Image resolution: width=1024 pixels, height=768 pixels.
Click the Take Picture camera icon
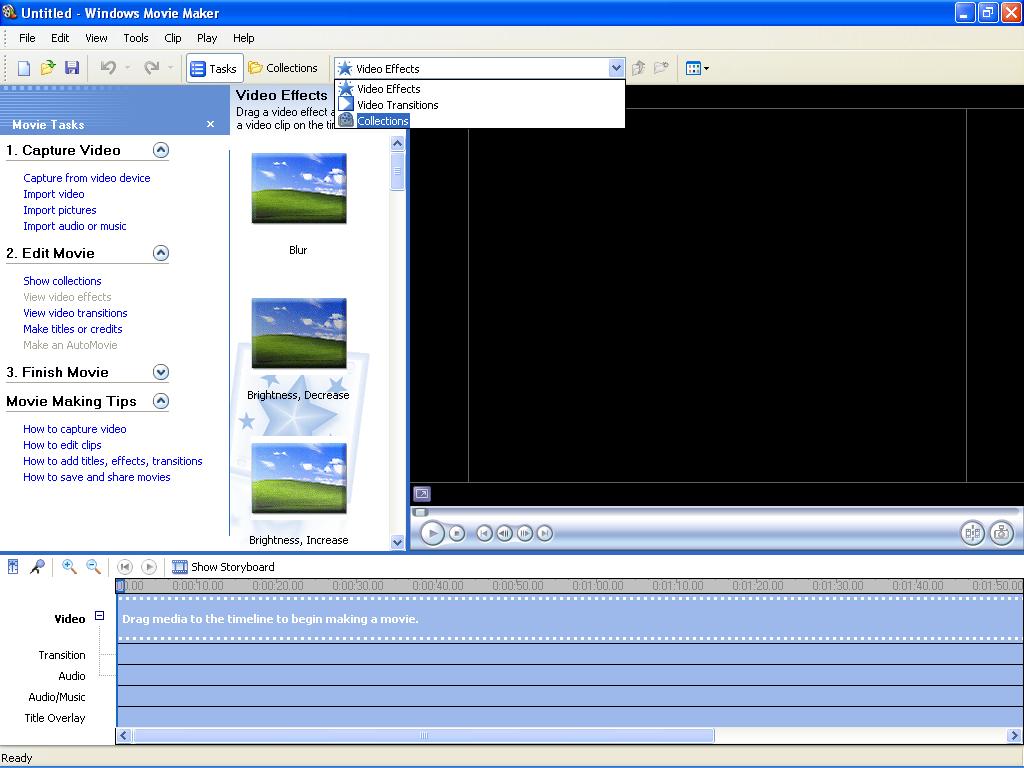(1001, 533)
